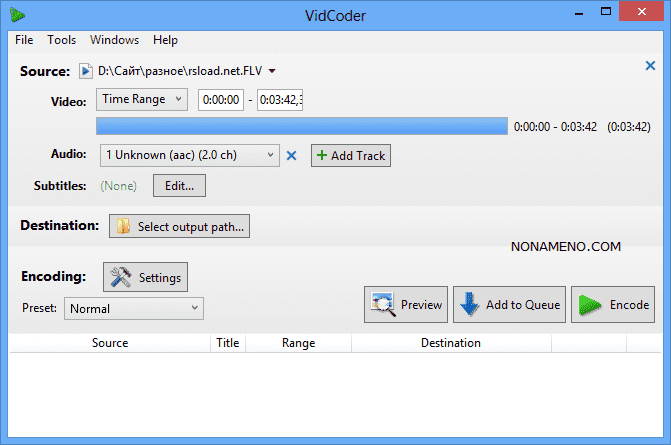Viewport: 671px width, 445px height.
Task: Click the Preview magnifier button
Action: pos(406,305)
